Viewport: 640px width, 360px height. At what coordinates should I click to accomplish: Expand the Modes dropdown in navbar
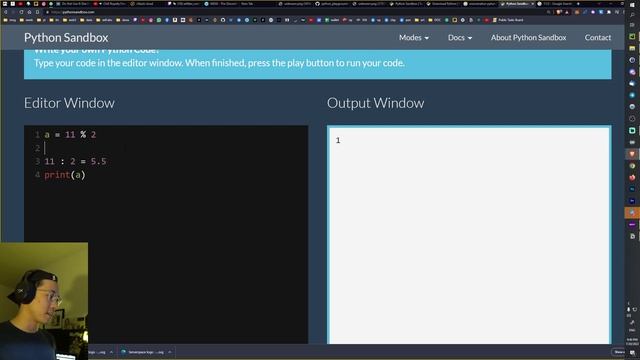click(413, 38)
